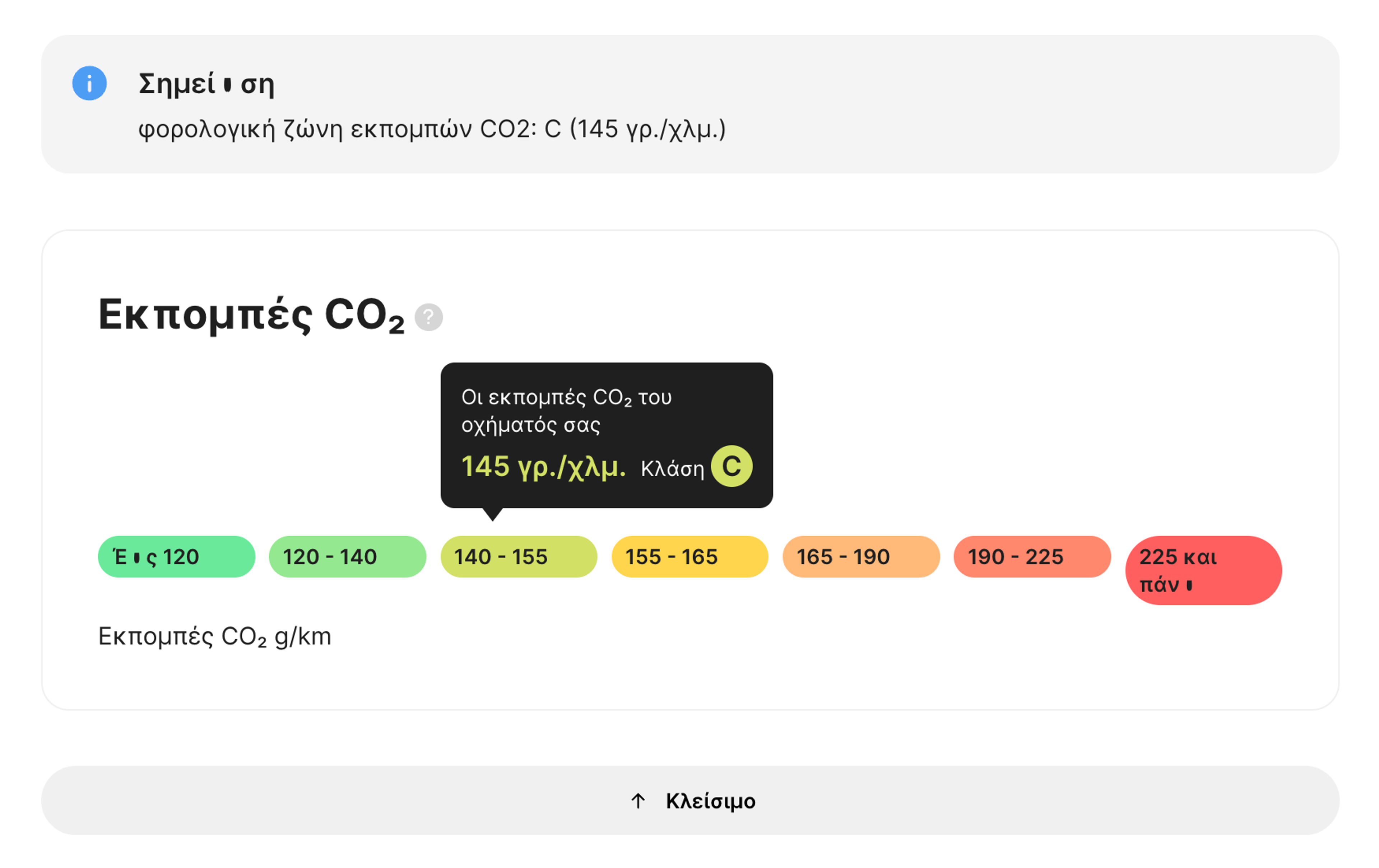Click the tooltip text Οι εκπομπές CO₂ του οχήματός σας
The width and height of the screenshot is (1379, 868).
click(x=566, y=411)
